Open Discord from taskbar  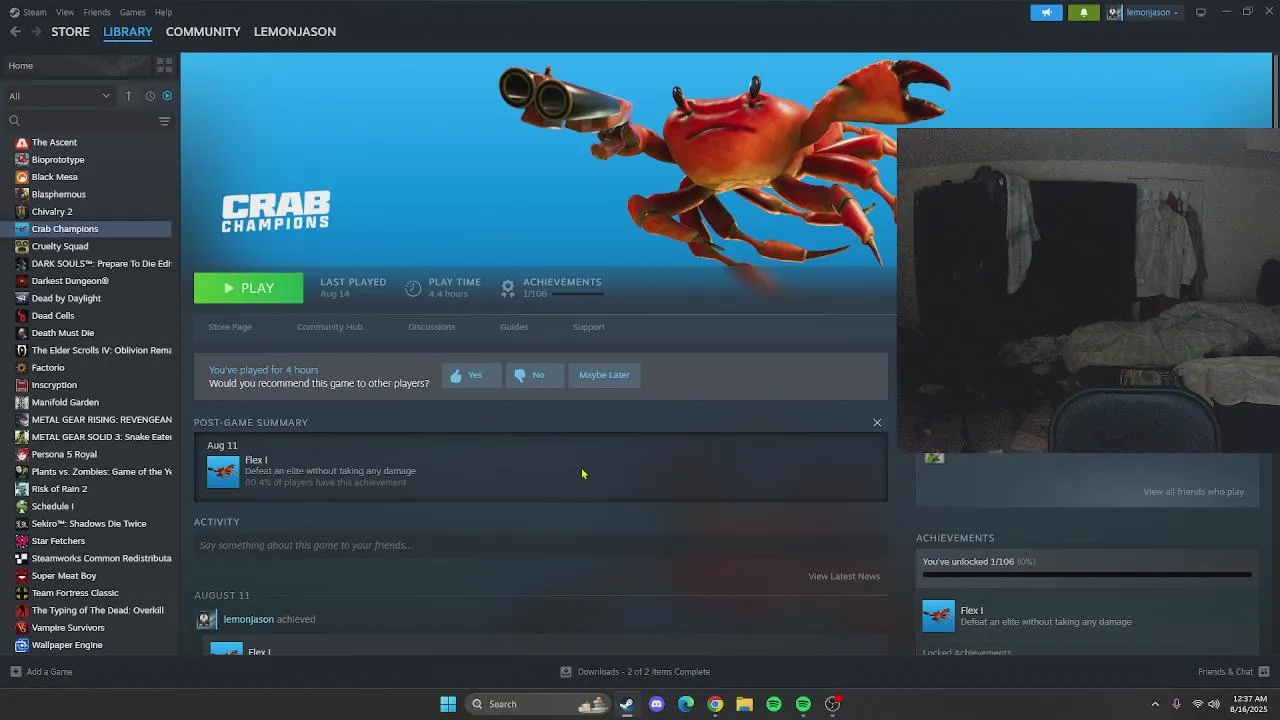656,704
